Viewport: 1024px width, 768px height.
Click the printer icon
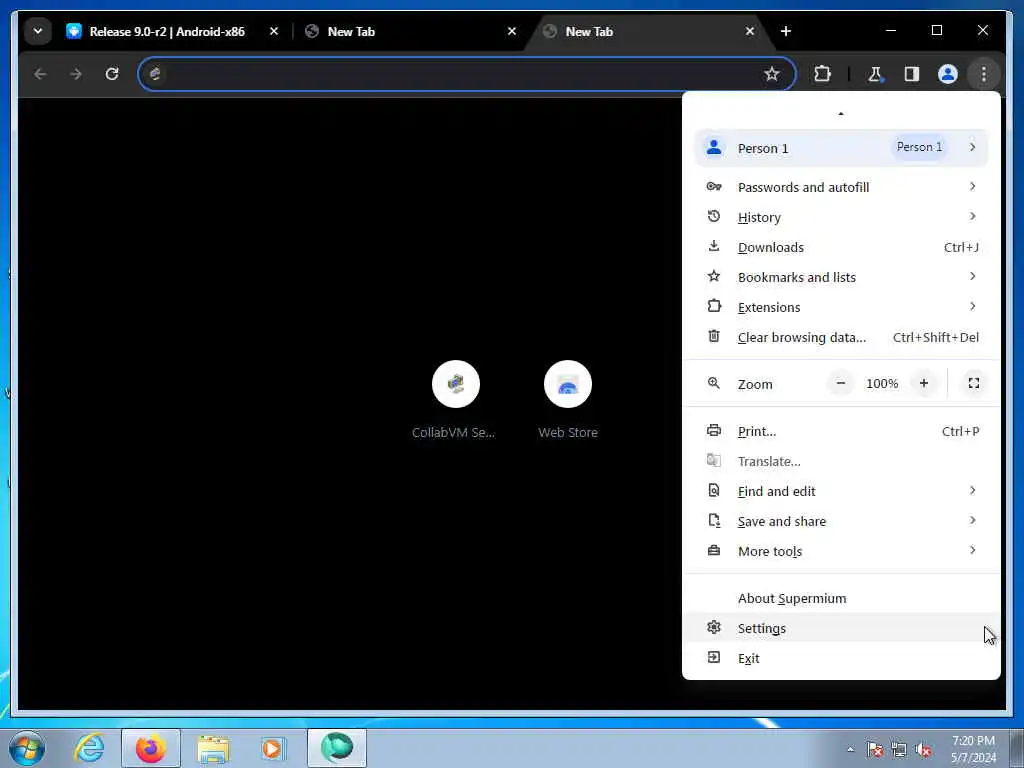click(x=714, y=430)
